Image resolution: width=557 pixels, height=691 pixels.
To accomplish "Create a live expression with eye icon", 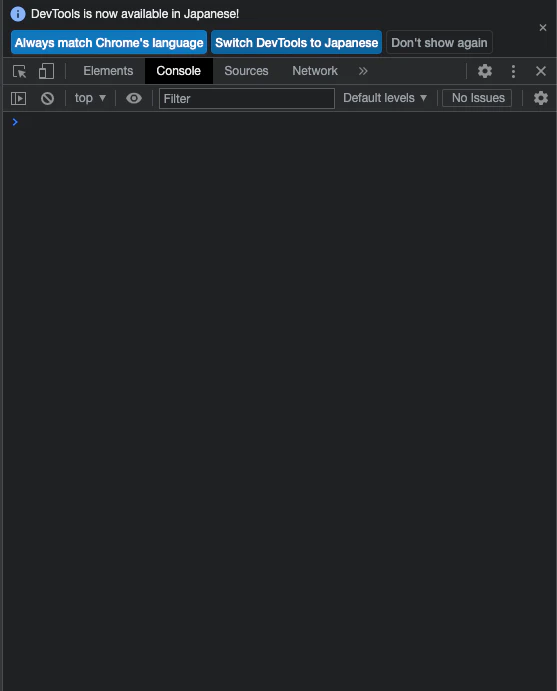I will pos(134,98).
